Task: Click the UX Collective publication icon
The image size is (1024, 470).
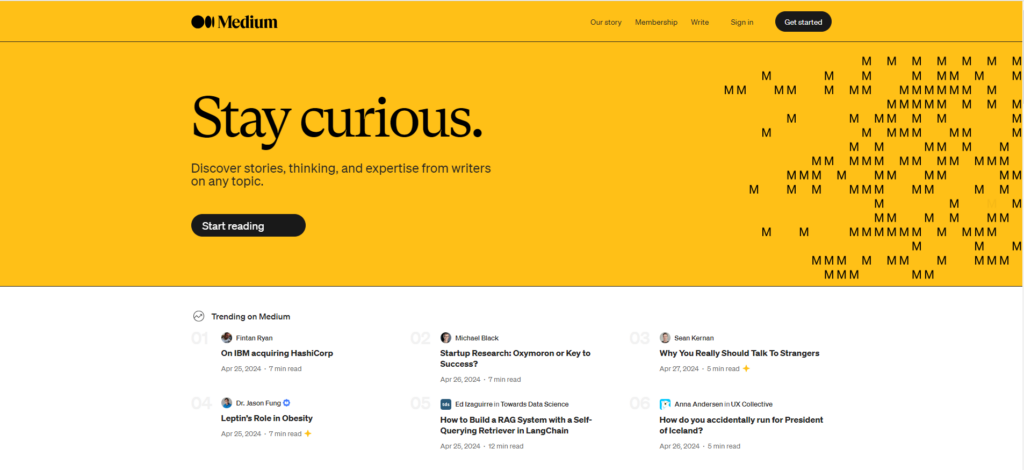Action: point(665,404)
